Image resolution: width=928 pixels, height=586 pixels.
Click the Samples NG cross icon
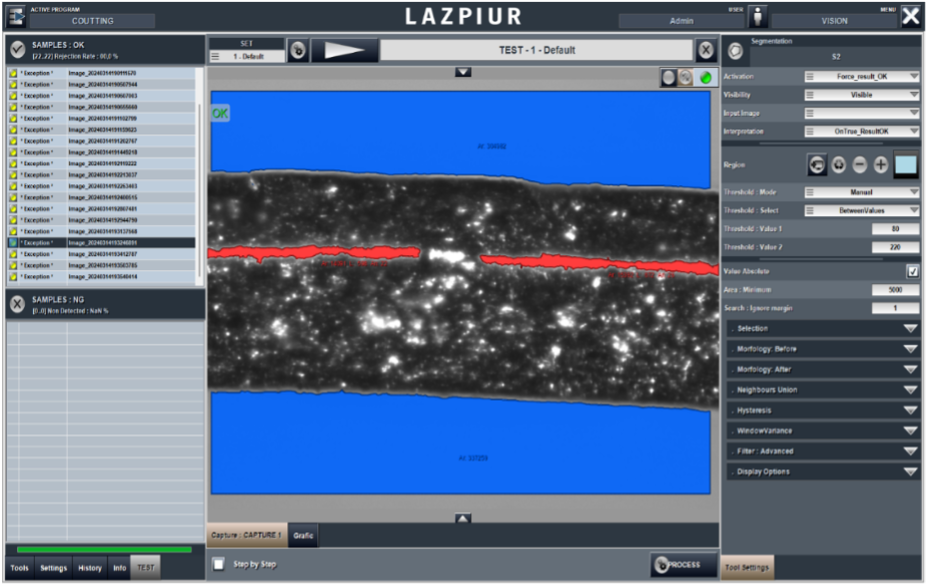(x=18, y=304)
